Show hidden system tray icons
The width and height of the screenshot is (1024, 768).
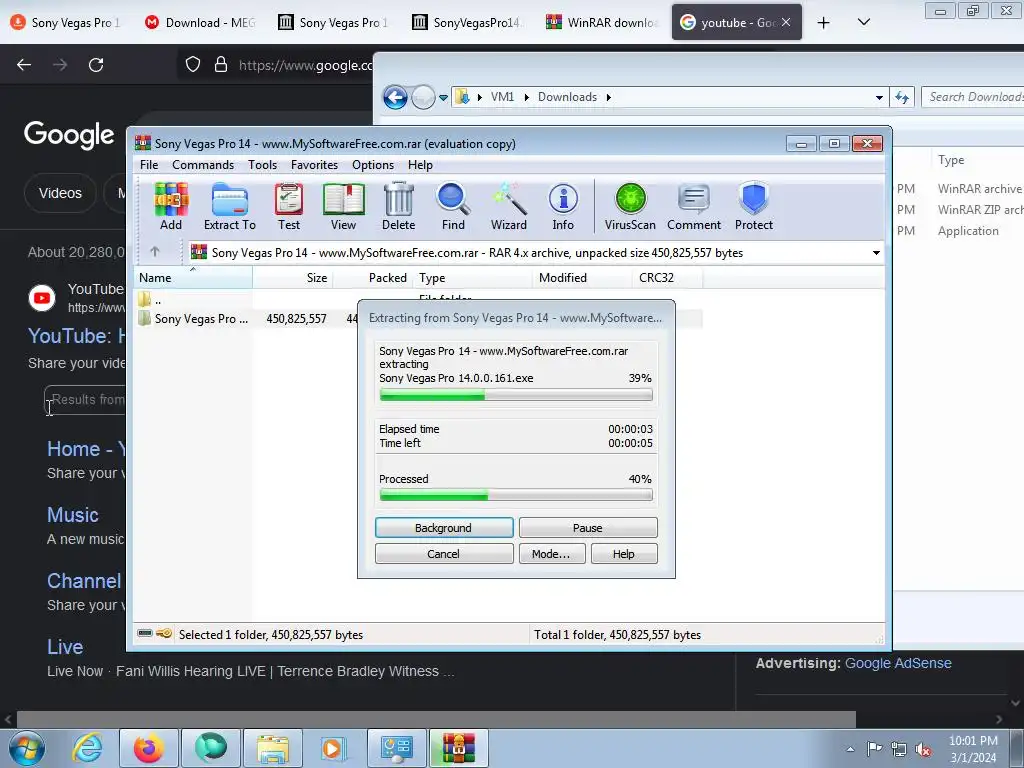click(x=850, y=749)
